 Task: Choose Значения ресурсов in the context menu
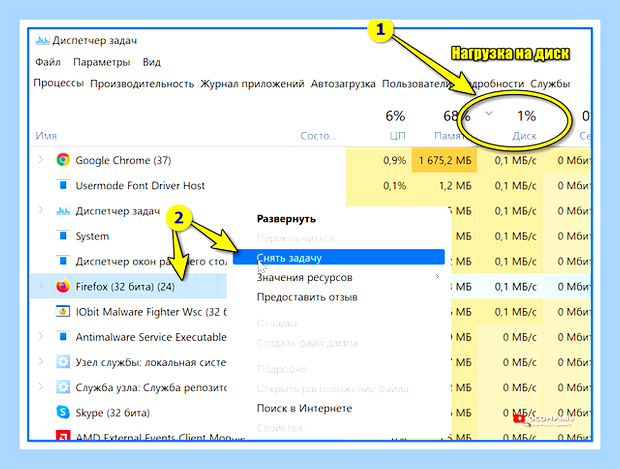click(x=304, y=278)
